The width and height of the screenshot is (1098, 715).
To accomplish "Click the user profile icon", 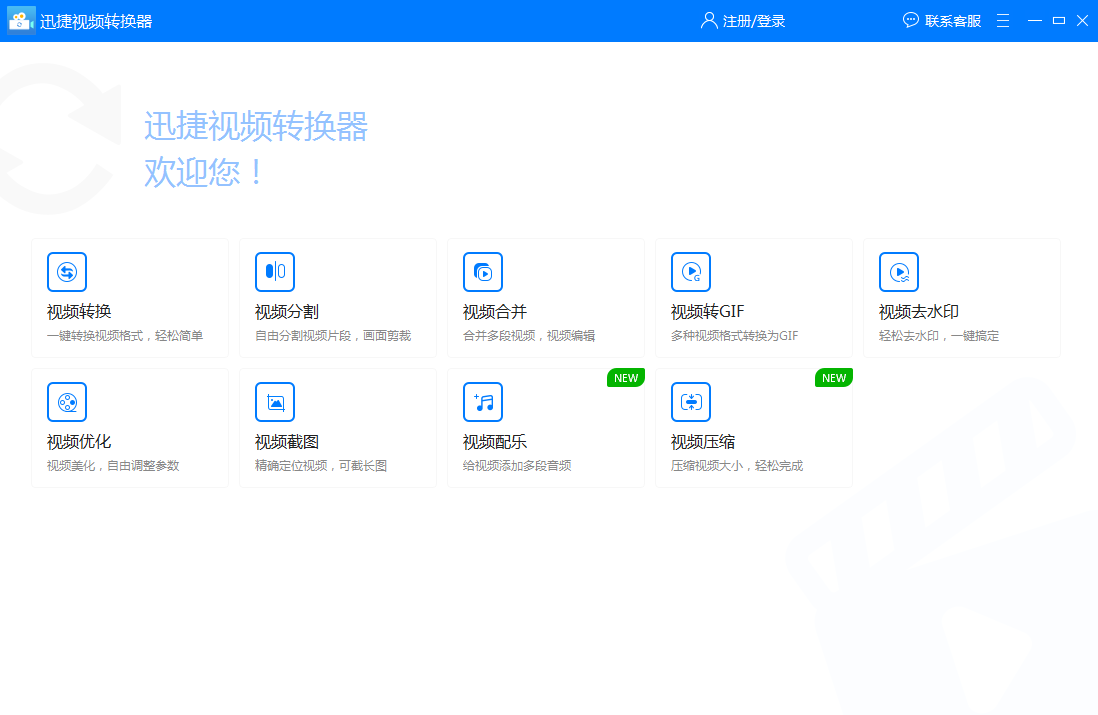I will coord(709,20).
